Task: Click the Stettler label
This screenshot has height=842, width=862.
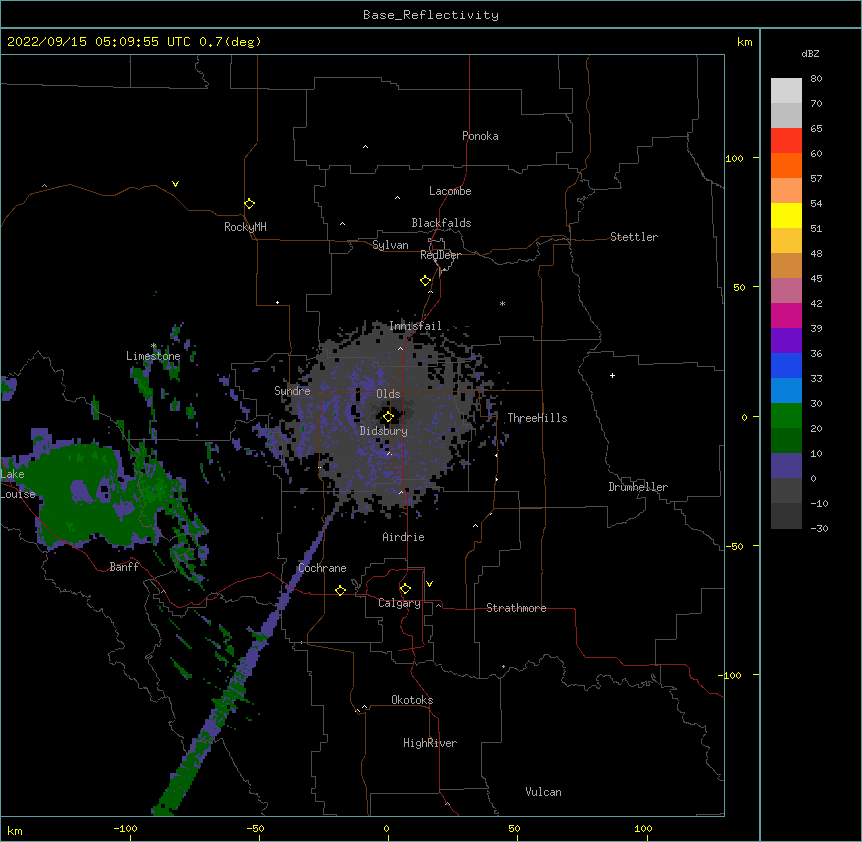Action: pyautogui.click(x=633, y=237)
